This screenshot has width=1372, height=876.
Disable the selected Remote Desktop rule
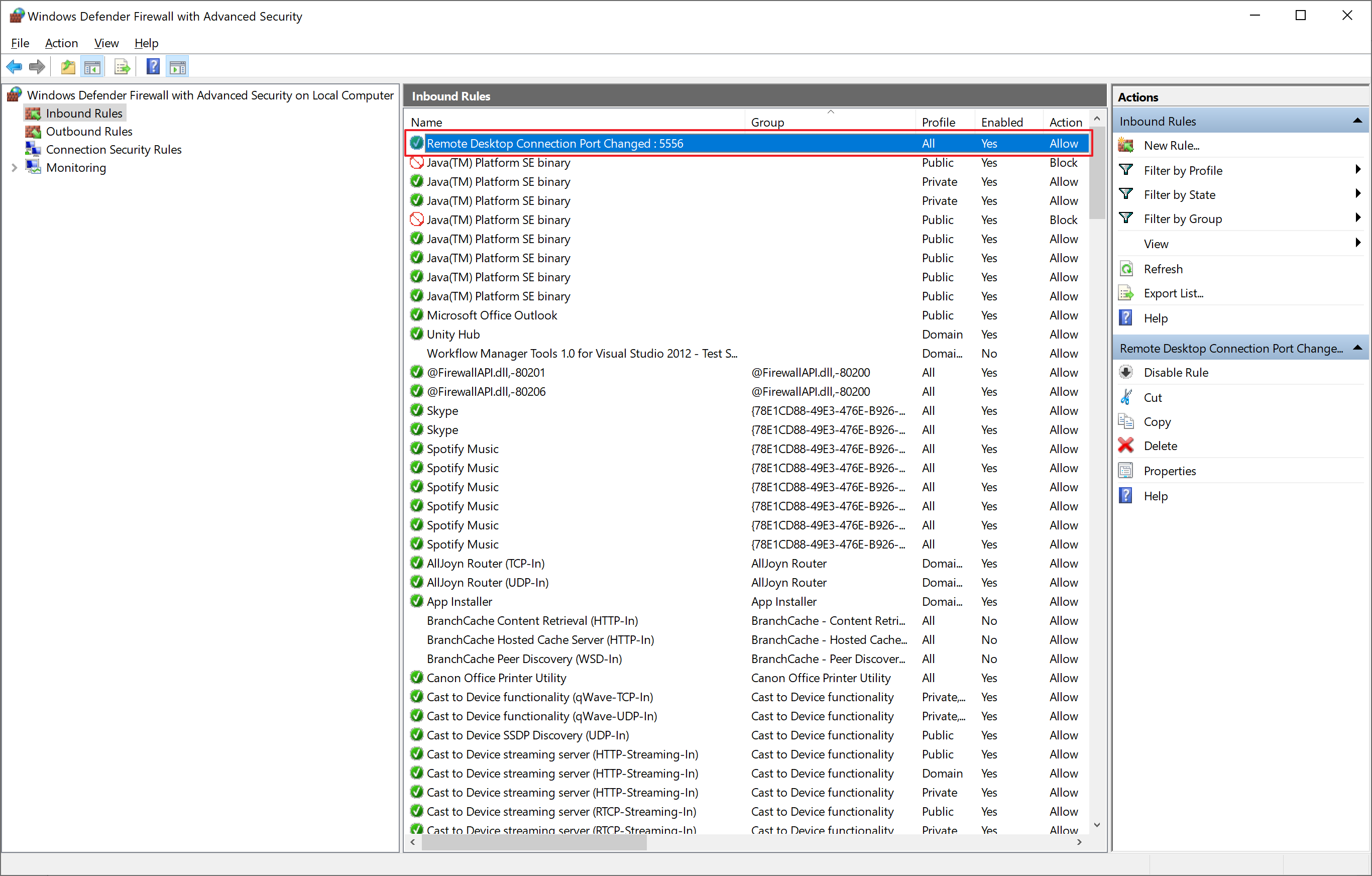pyautogui.click(x=1176, y=373)
